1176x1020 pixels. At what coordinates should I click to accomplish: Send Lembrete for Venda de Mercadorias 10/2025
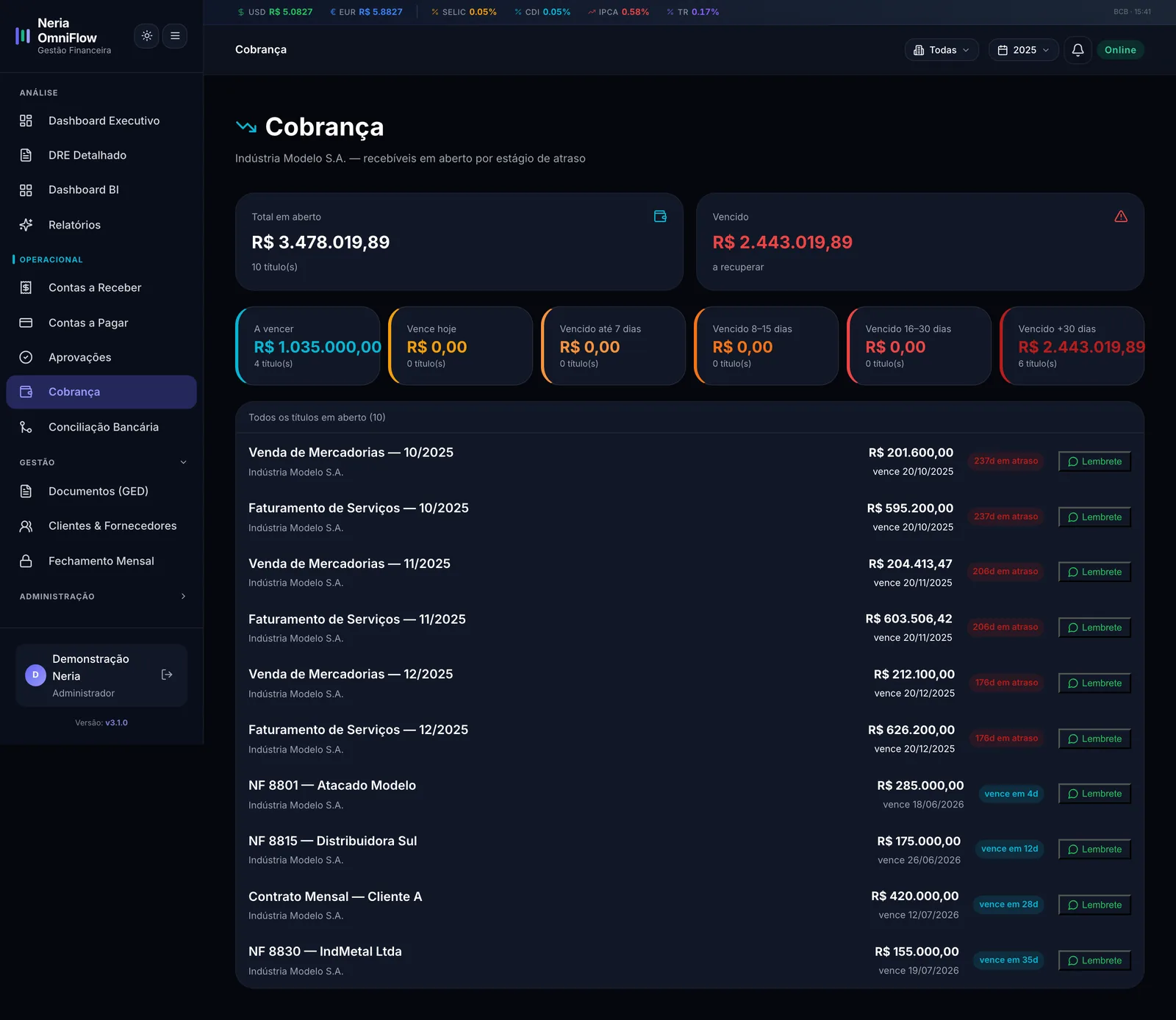(1094, 461)
